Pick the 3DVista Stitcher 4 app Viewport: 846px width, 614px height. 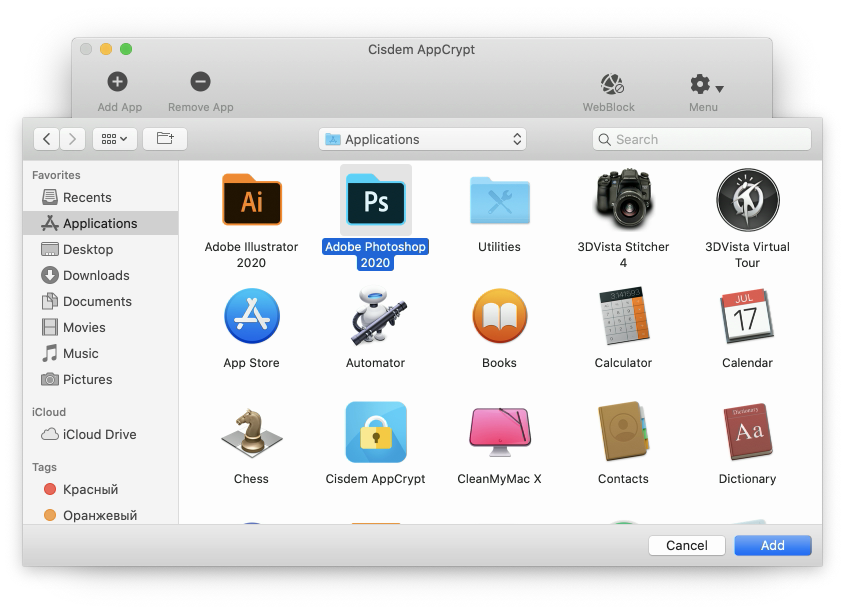point(623,201)
